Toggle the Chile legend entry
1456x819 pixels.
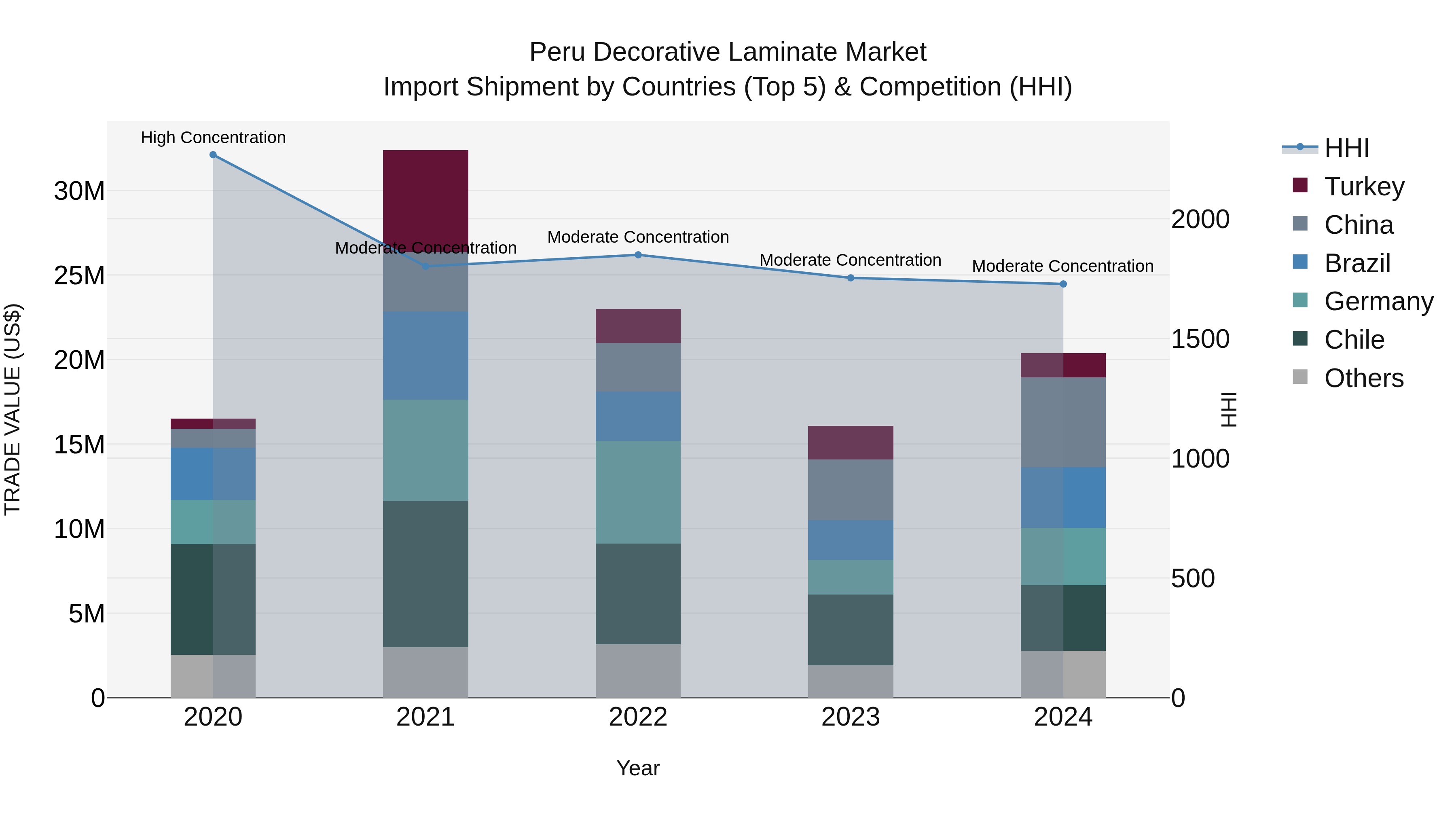point(1338,340)
